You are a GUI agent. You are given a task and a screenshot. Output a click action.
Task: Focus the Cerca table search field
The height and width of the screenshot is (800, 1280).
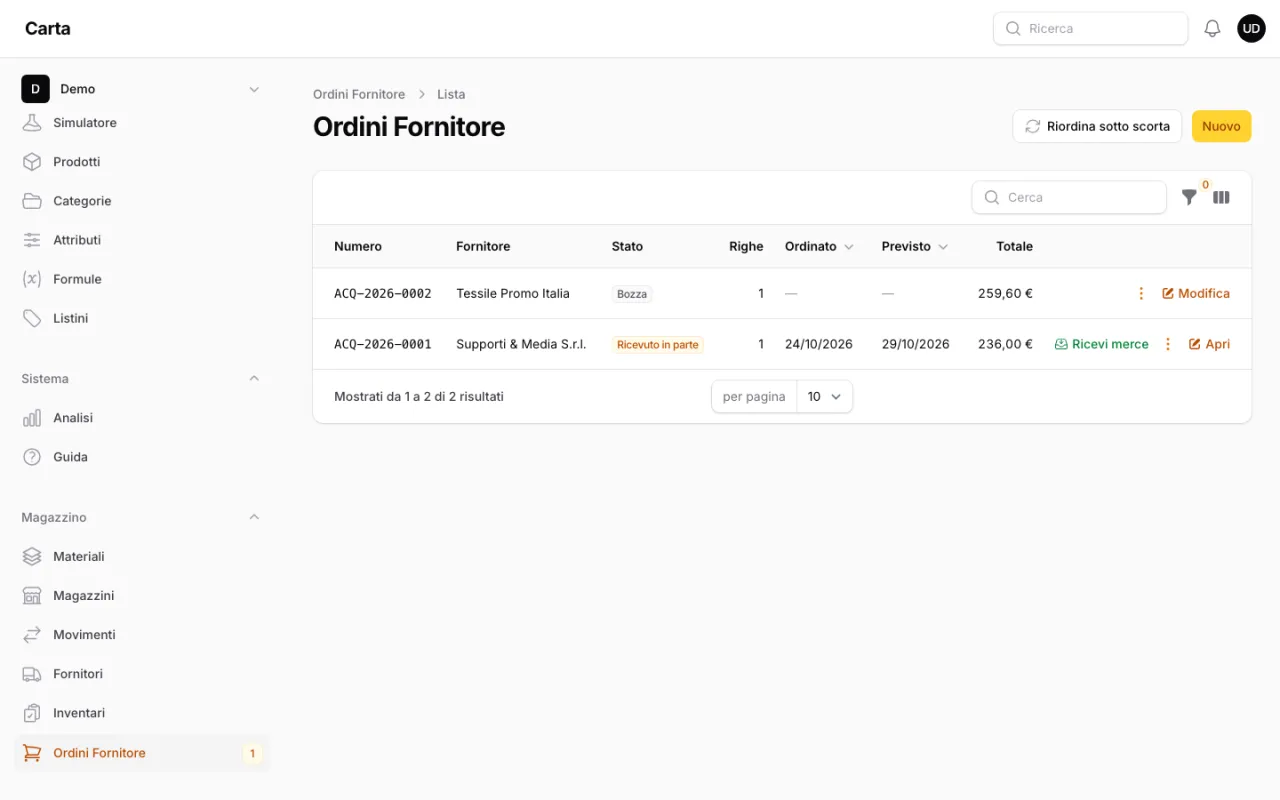pyautogui.click(x=1069, y=197)
